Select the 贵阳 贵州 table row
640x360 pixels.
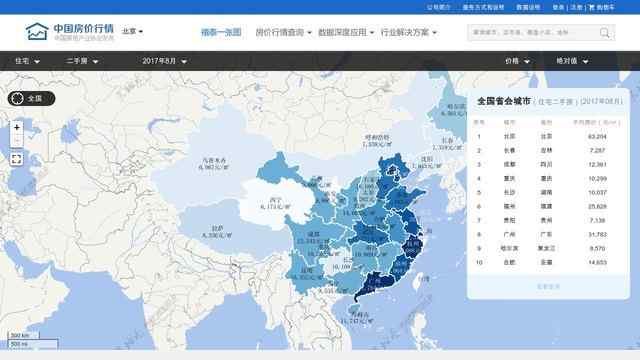[548, 220]
